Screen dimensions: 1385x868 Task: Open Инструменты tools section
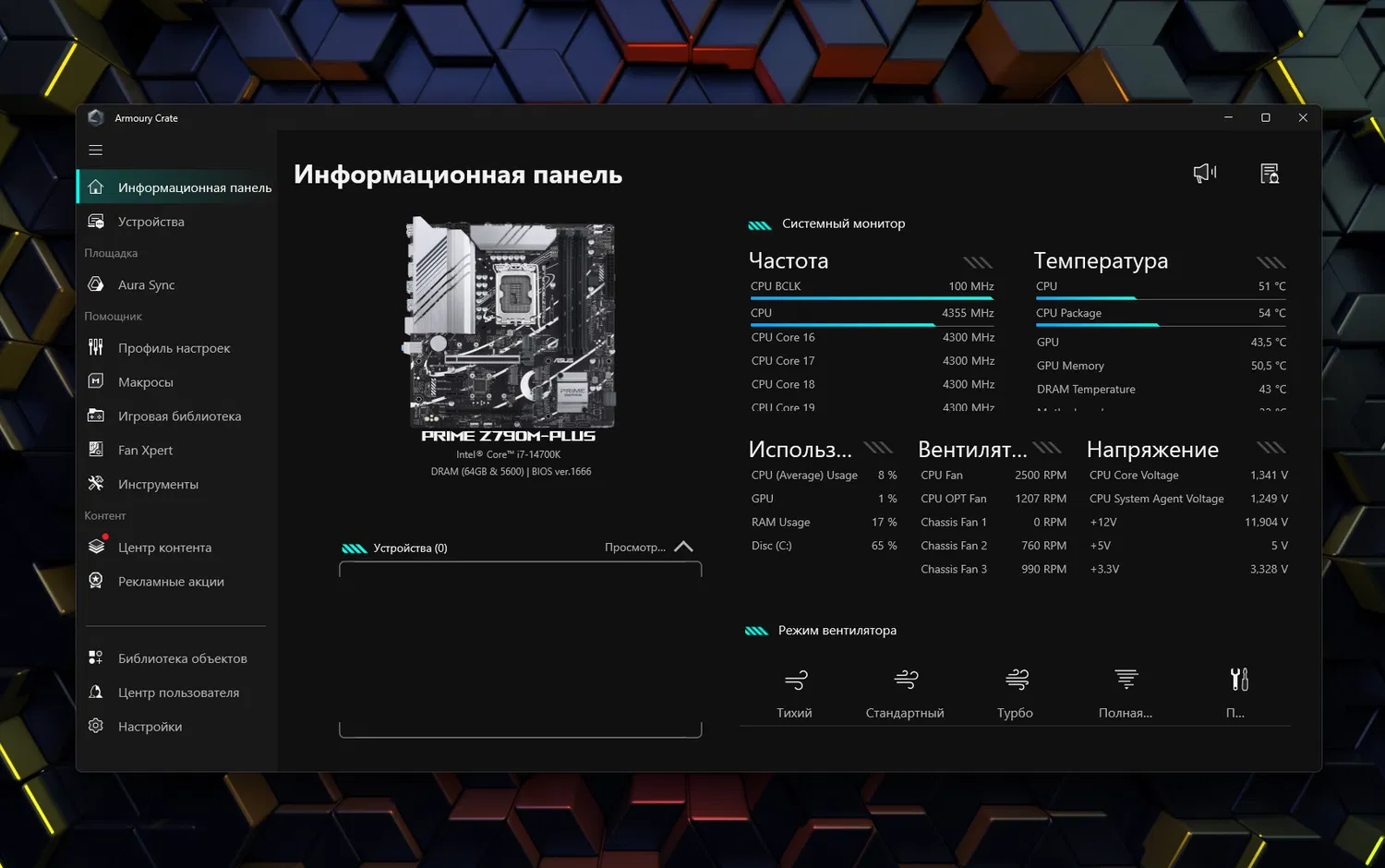(176, 484)
